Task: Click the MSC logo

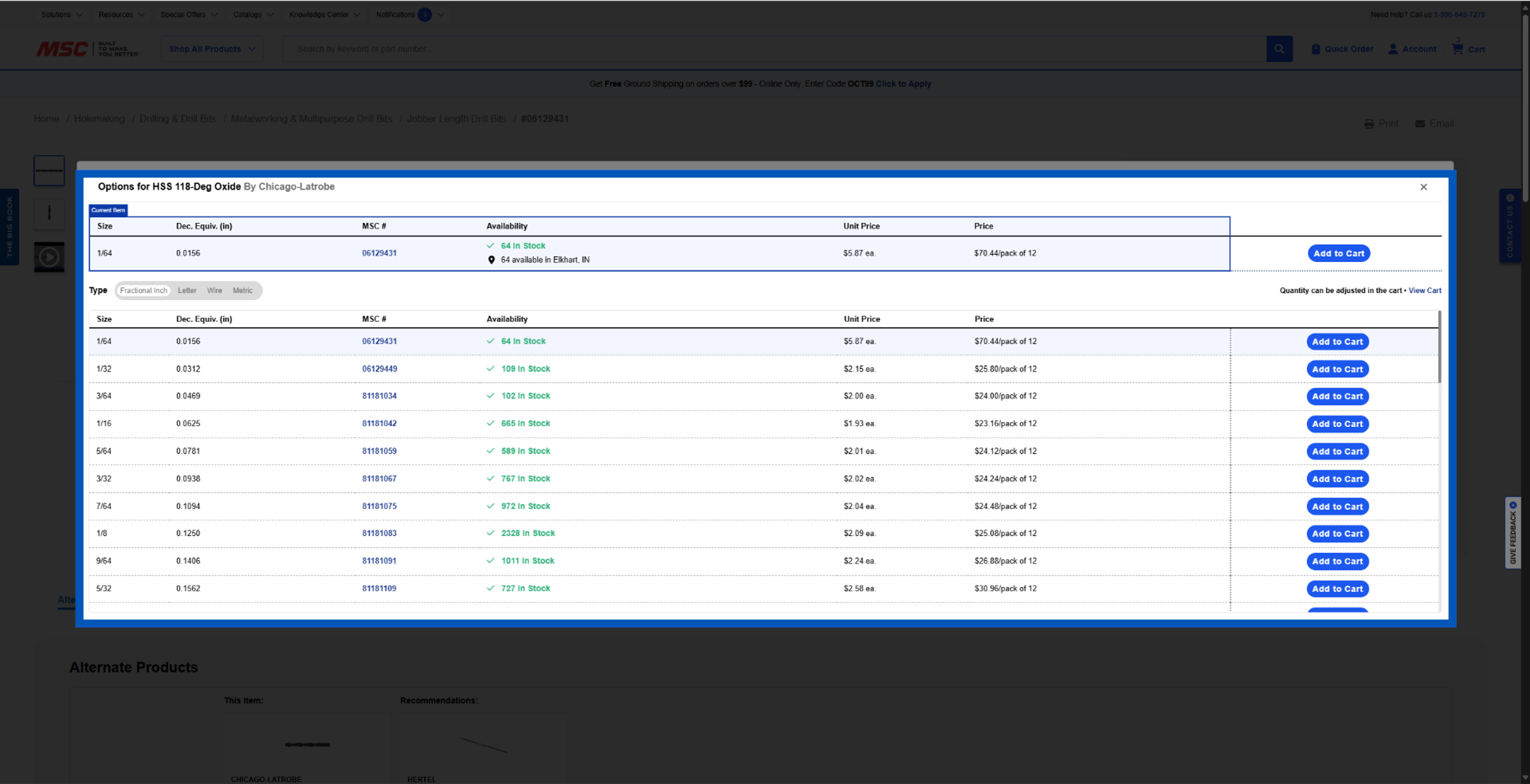Action: [x=87, y=49]
